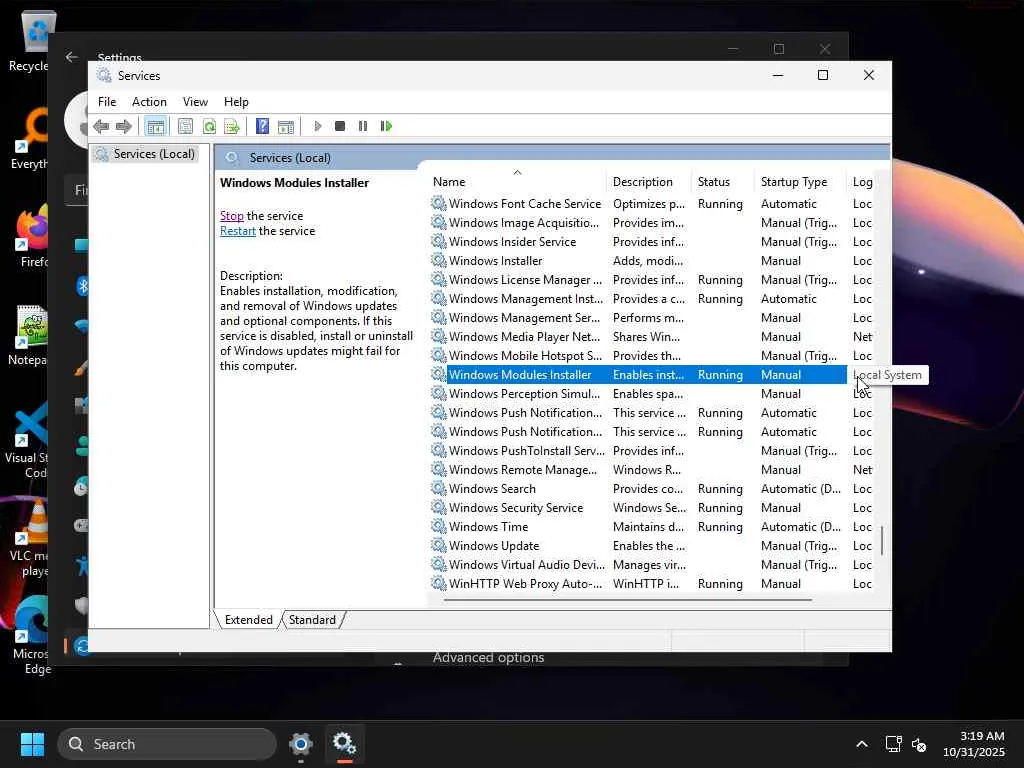This screenshot has width=1024, height=768.
Task: Click the horizontal scrollbar of services list
Action: [x=628, y=600]
